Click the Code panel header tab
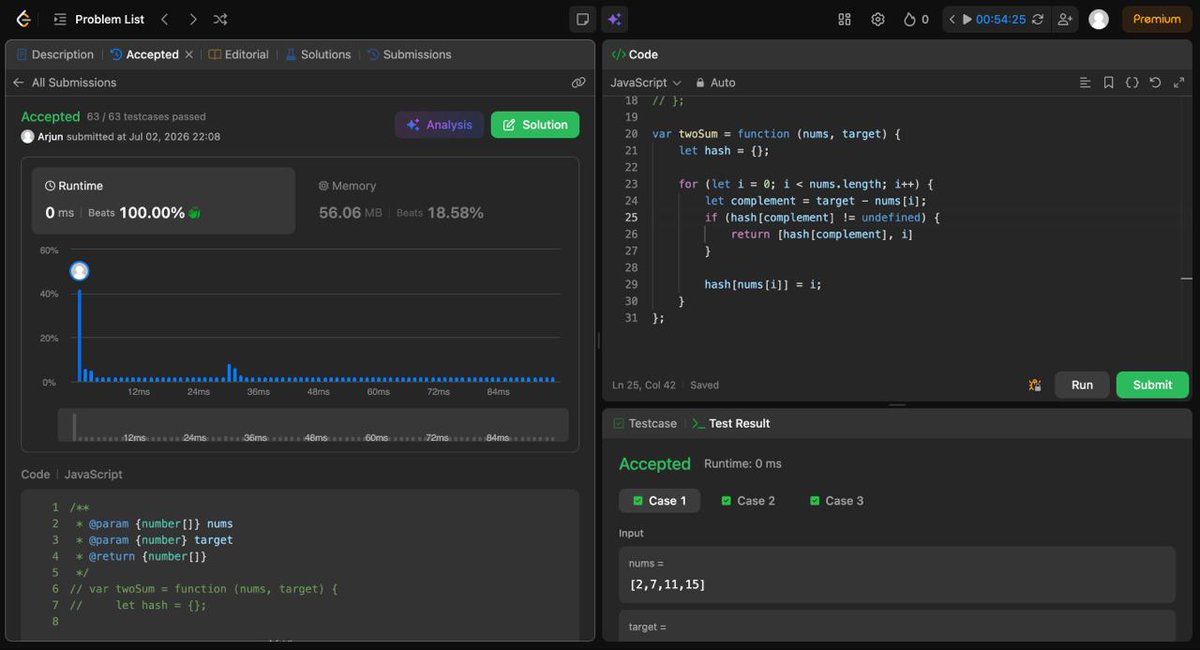 [634, 54]
